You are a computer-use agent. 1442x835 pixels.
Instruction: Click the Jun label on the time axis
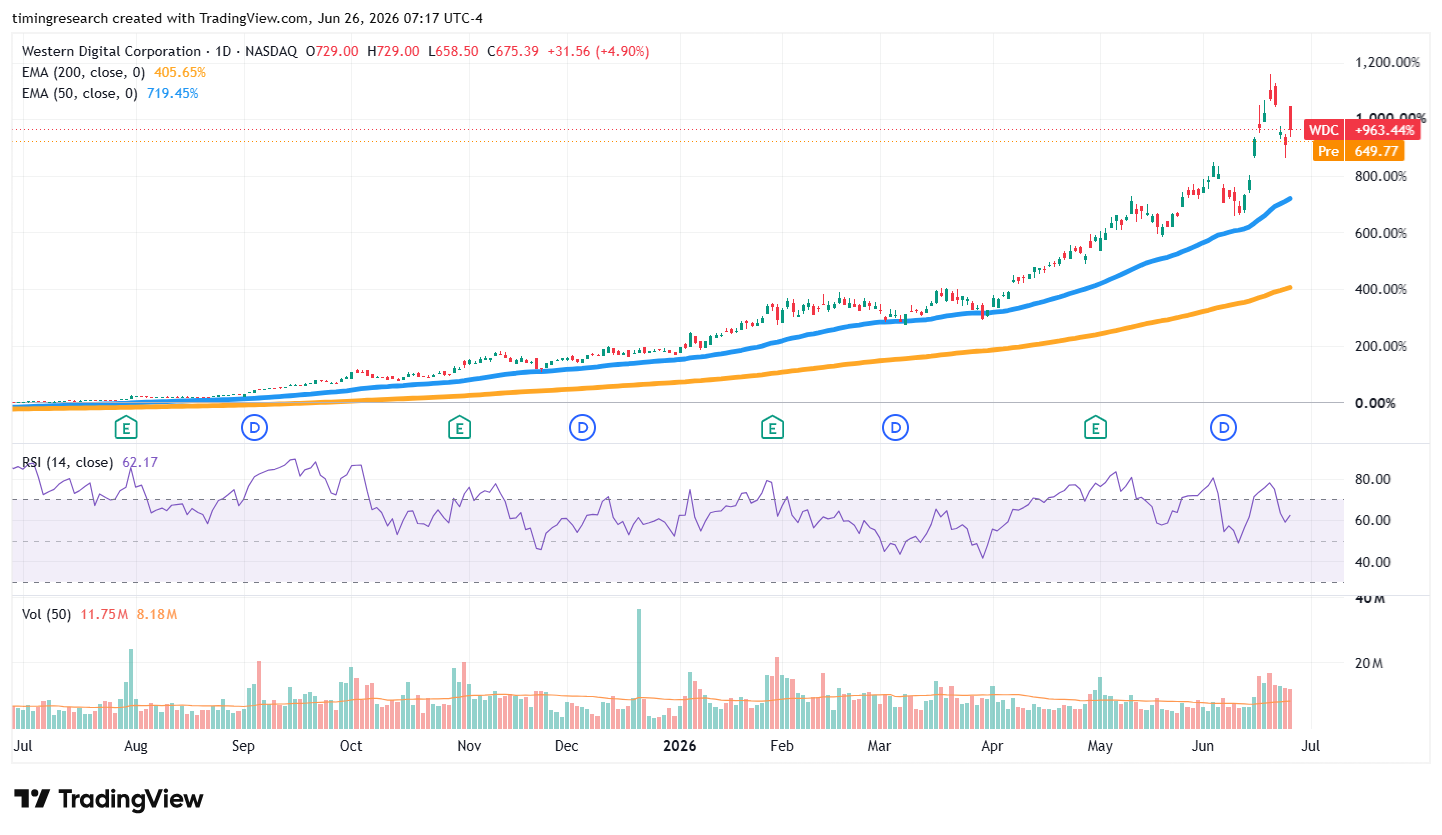click(1203, 746)
